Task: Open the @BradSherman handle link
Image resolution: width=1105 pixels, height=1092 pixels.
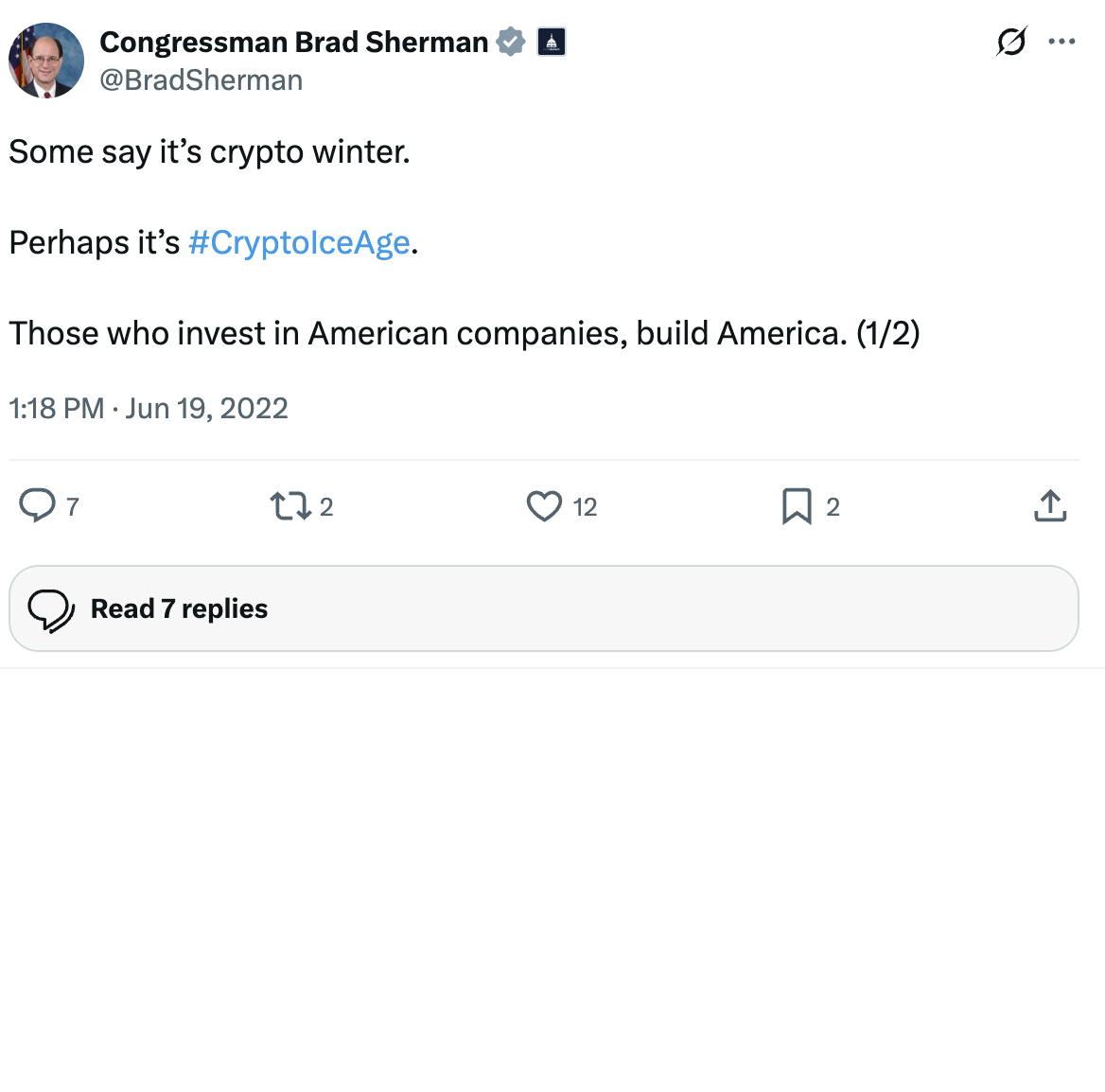Action: (x=202, y=80)
